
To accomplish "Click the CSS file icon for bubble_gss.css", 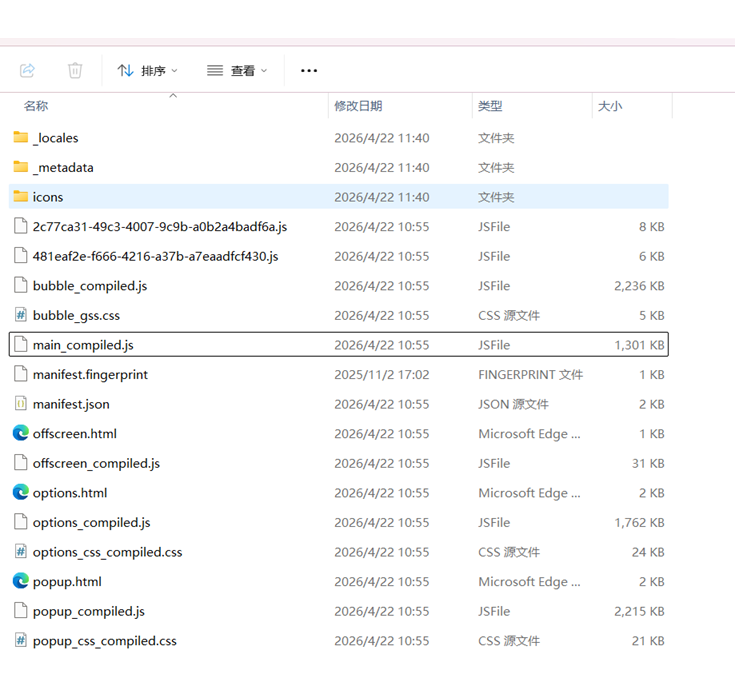I will coord(21,315).
